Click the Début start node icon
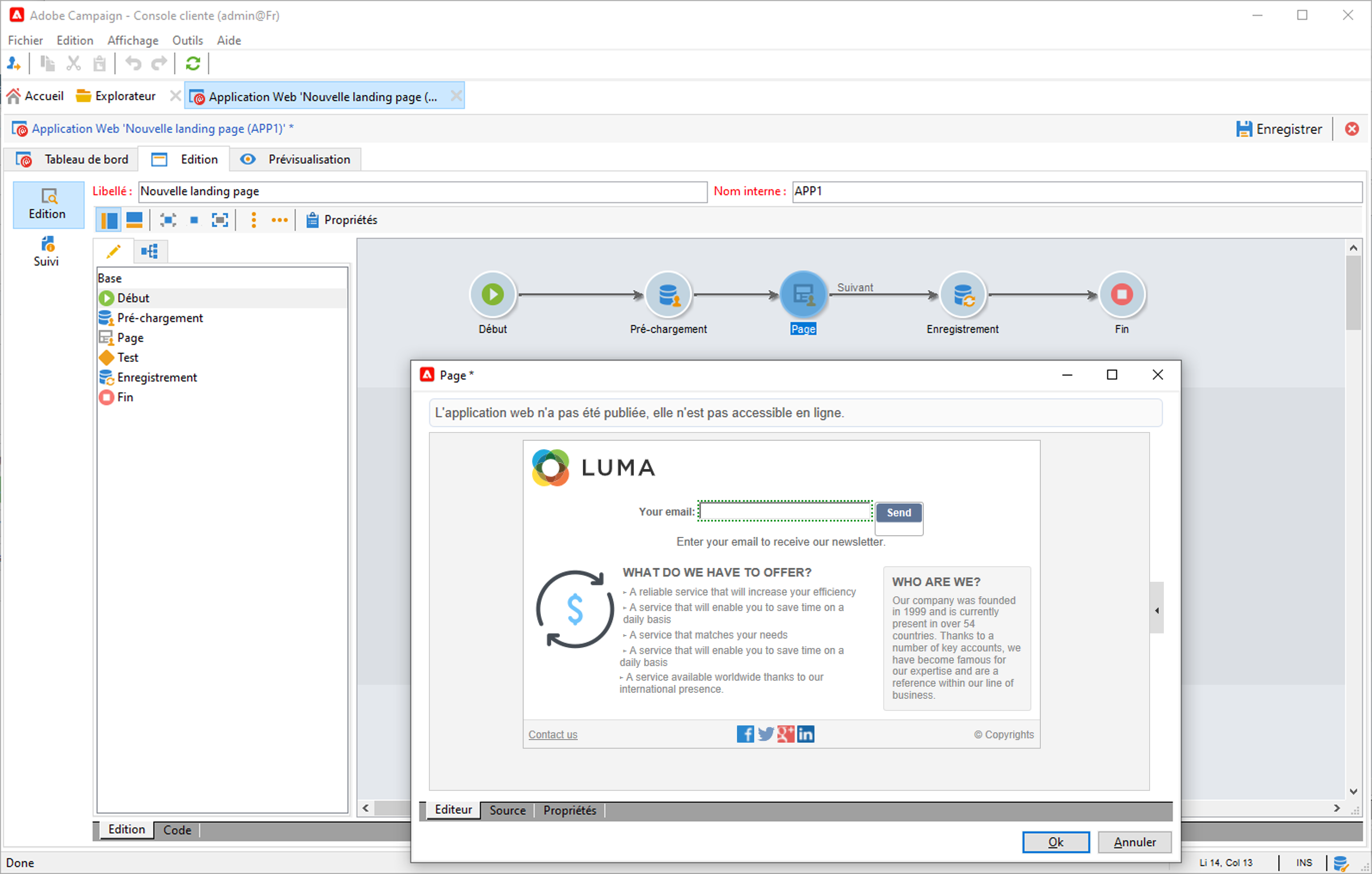The height and width of the screenshot is (874, 1372). click(492, 294)
